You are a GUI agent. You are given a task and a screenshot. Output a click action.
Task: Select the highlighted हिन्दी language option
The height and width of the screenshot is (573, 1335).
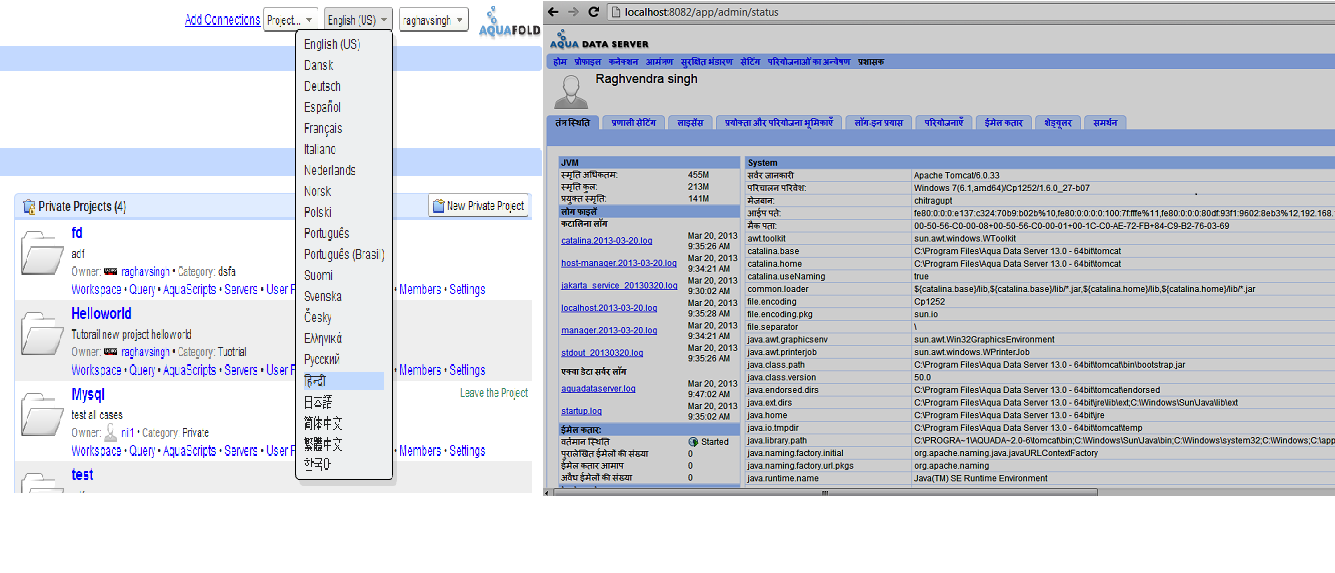click(344, 381)
